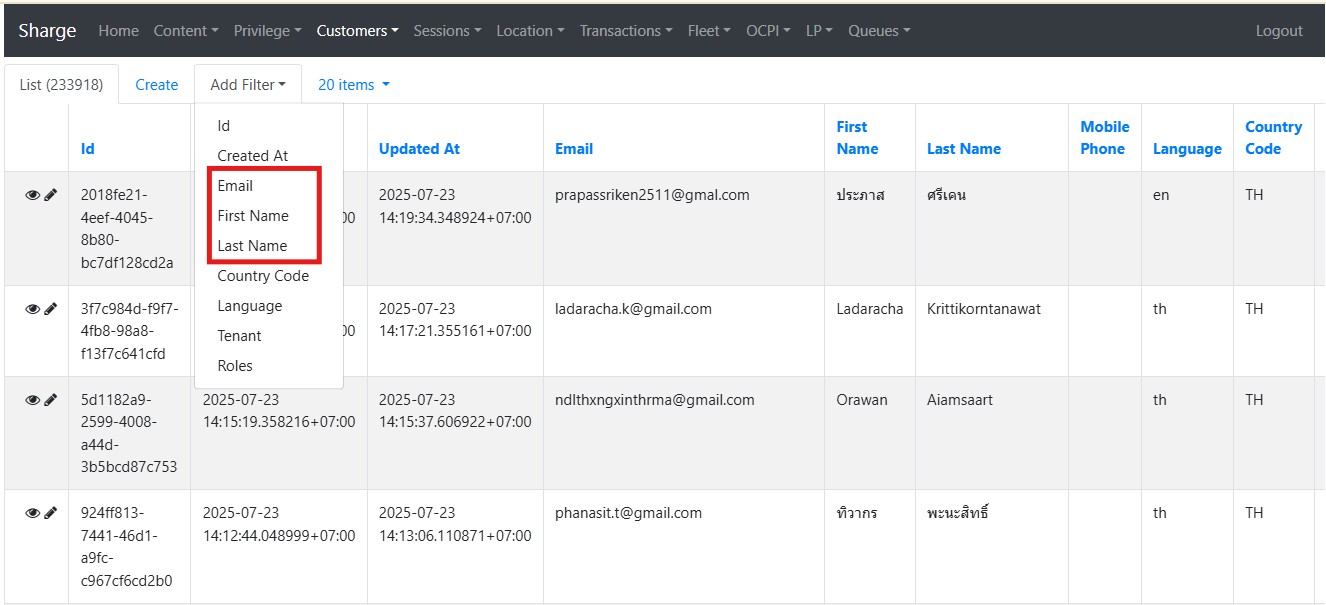Open the 20 items page size dropdown
This screenshot has width=1326, height=605.
[353, 85]
